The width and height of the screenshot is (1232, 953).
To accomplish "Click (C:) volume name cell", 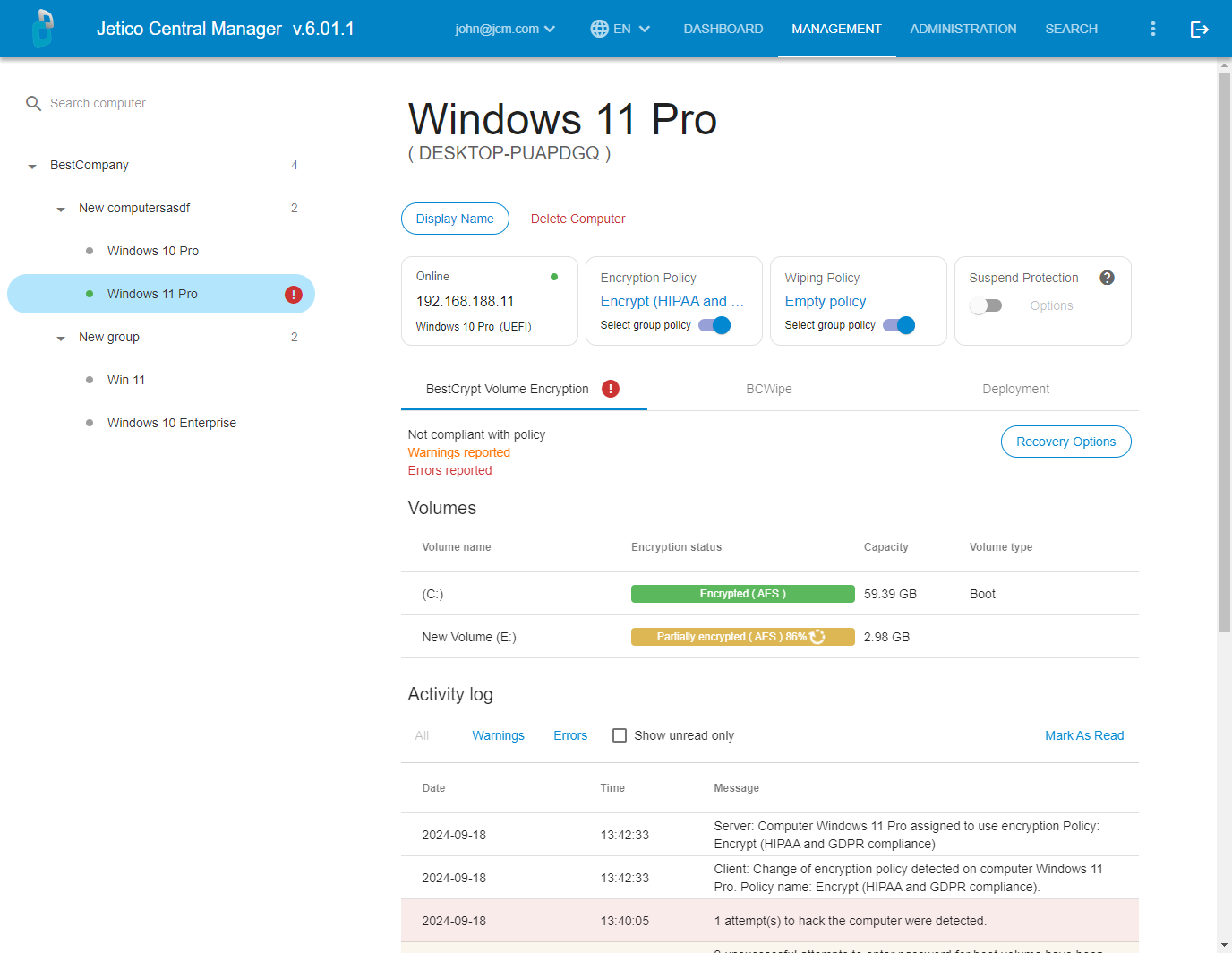I will click(432, 594).
